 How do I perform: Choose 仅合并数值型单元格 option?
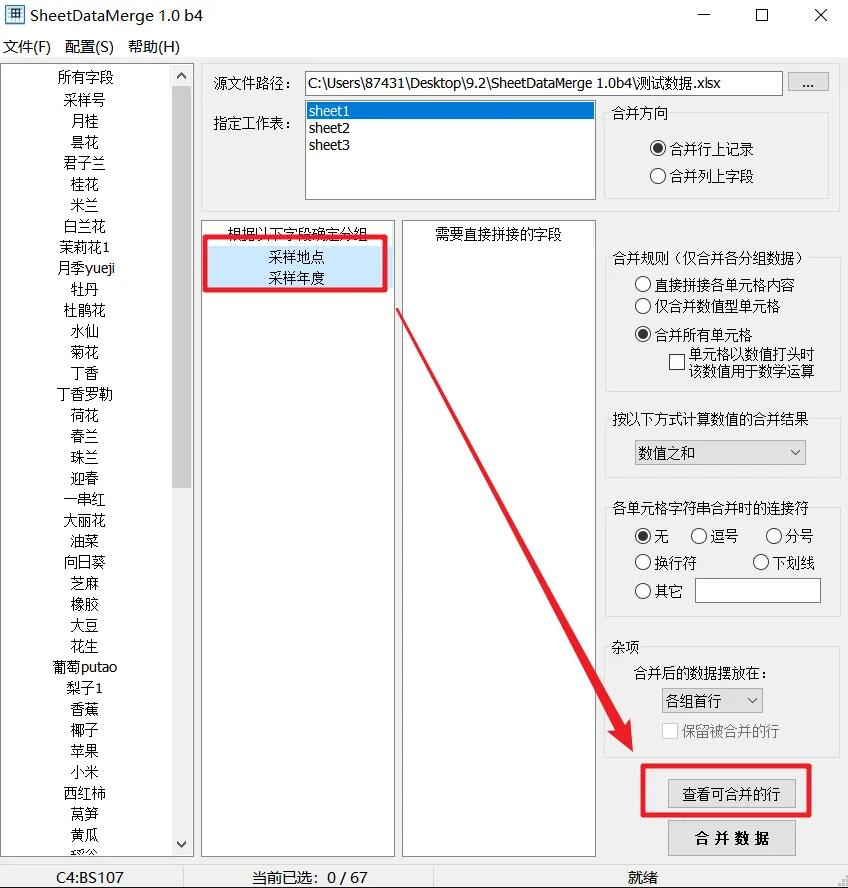pos(644,306)
